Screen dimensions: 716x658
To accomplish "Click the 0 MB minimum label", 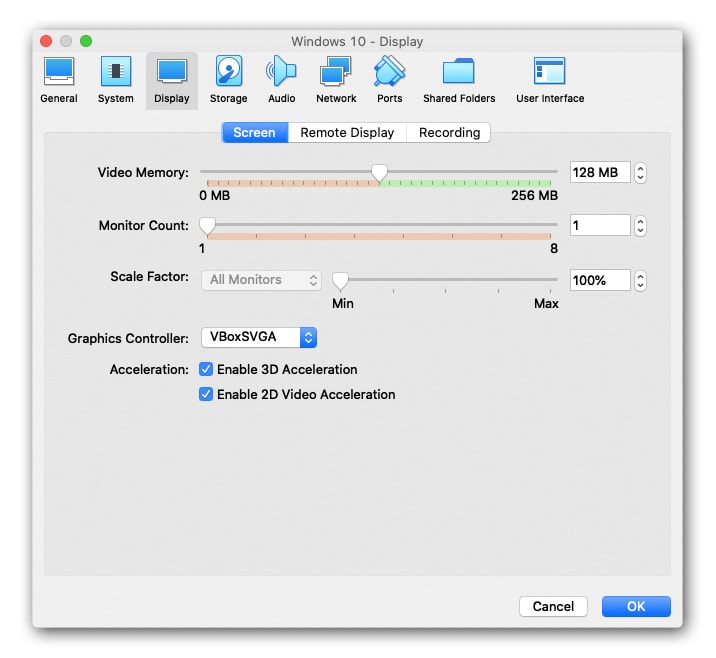I will (x=215, y=195).
